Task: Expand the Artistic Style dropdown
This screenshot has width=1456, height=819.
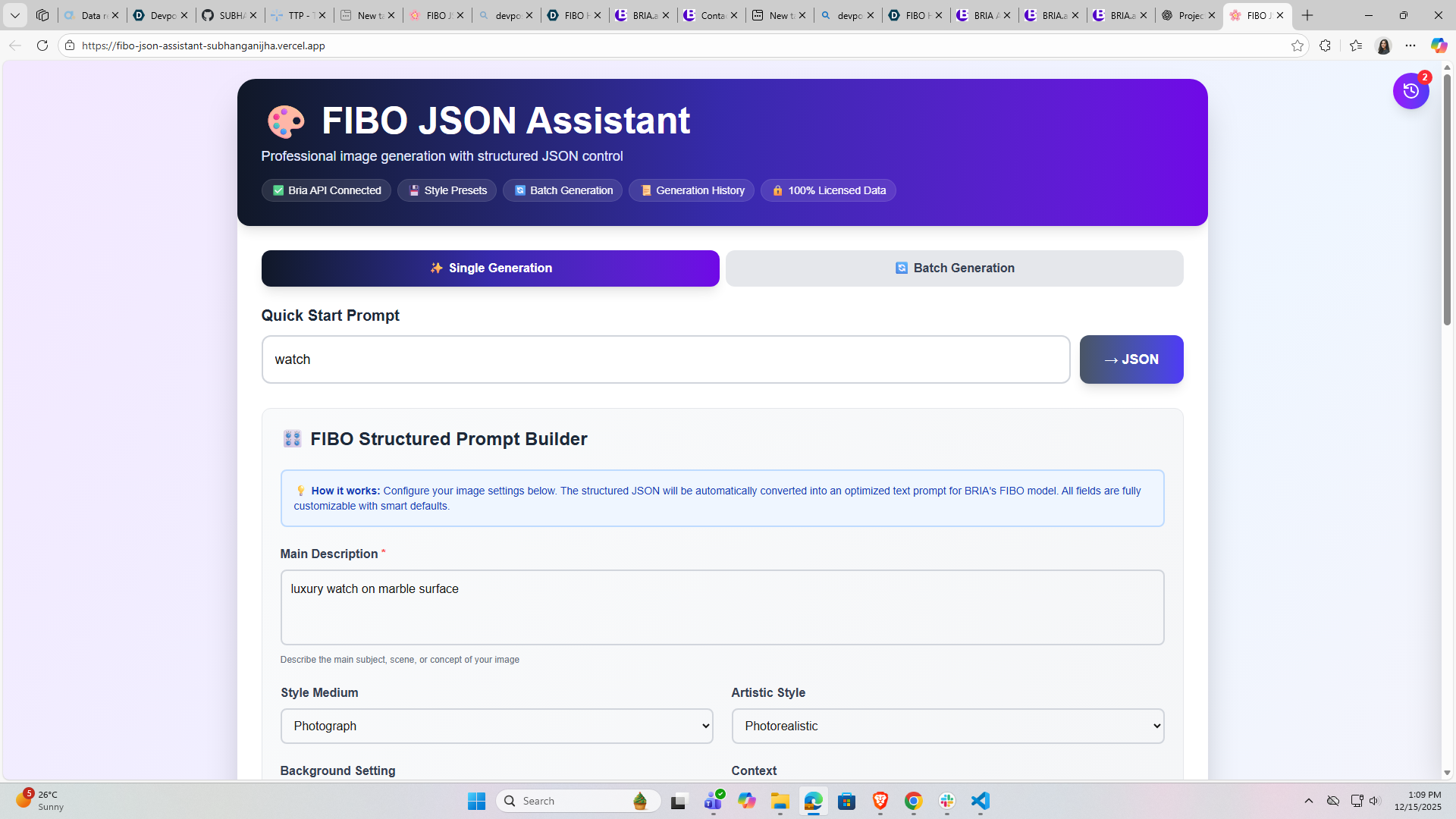Action: (x=947, y=726)
